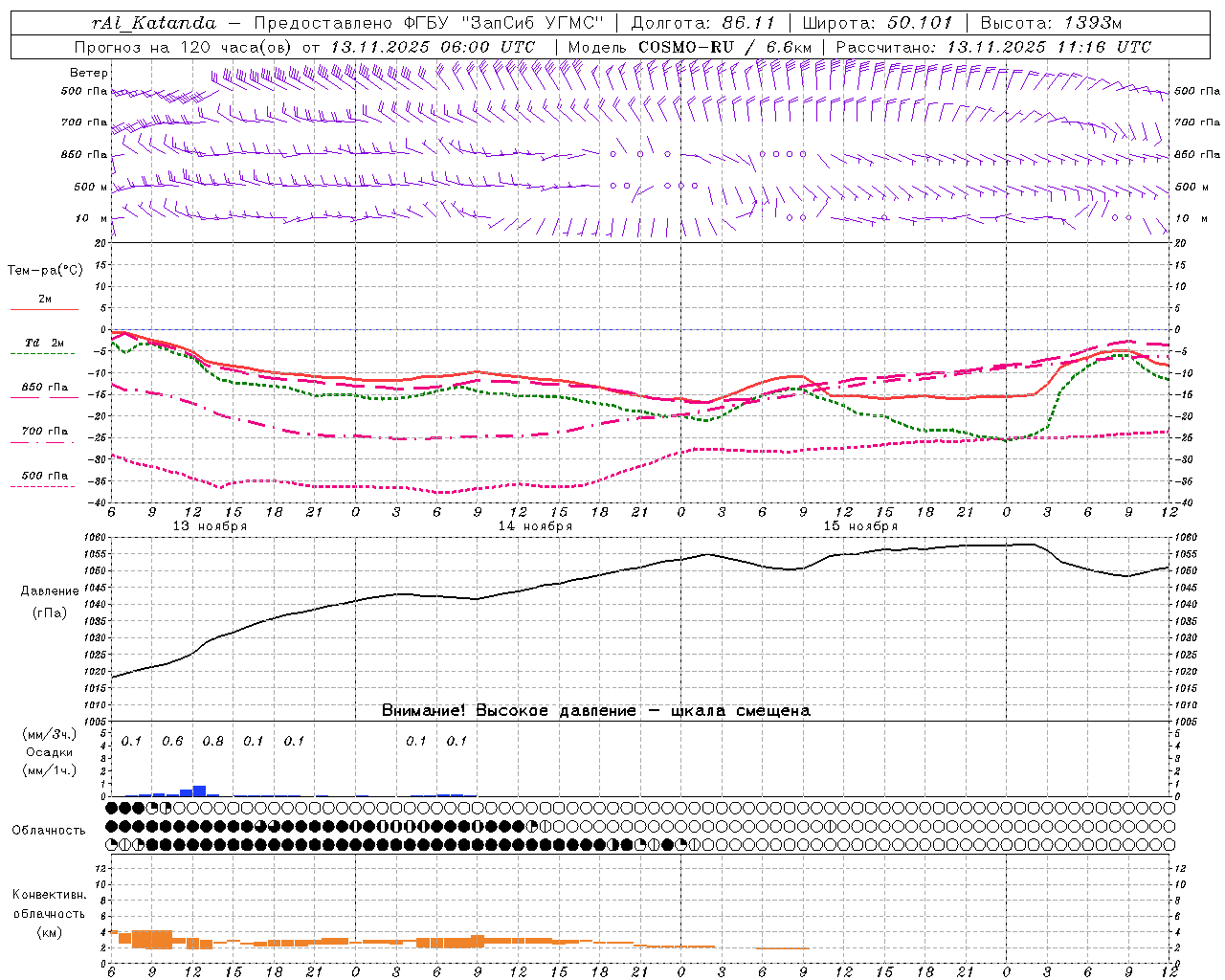Click the date label "15 ноября"

860,526
